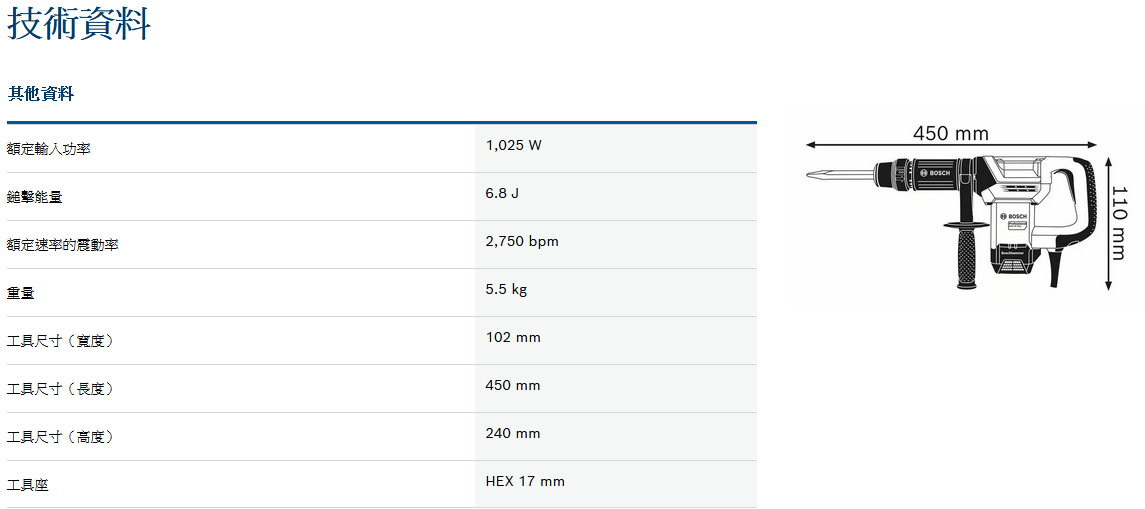This screenshot has height=509, width=1145.
Task: Select the 重量 row label
Action: (21, 293)
